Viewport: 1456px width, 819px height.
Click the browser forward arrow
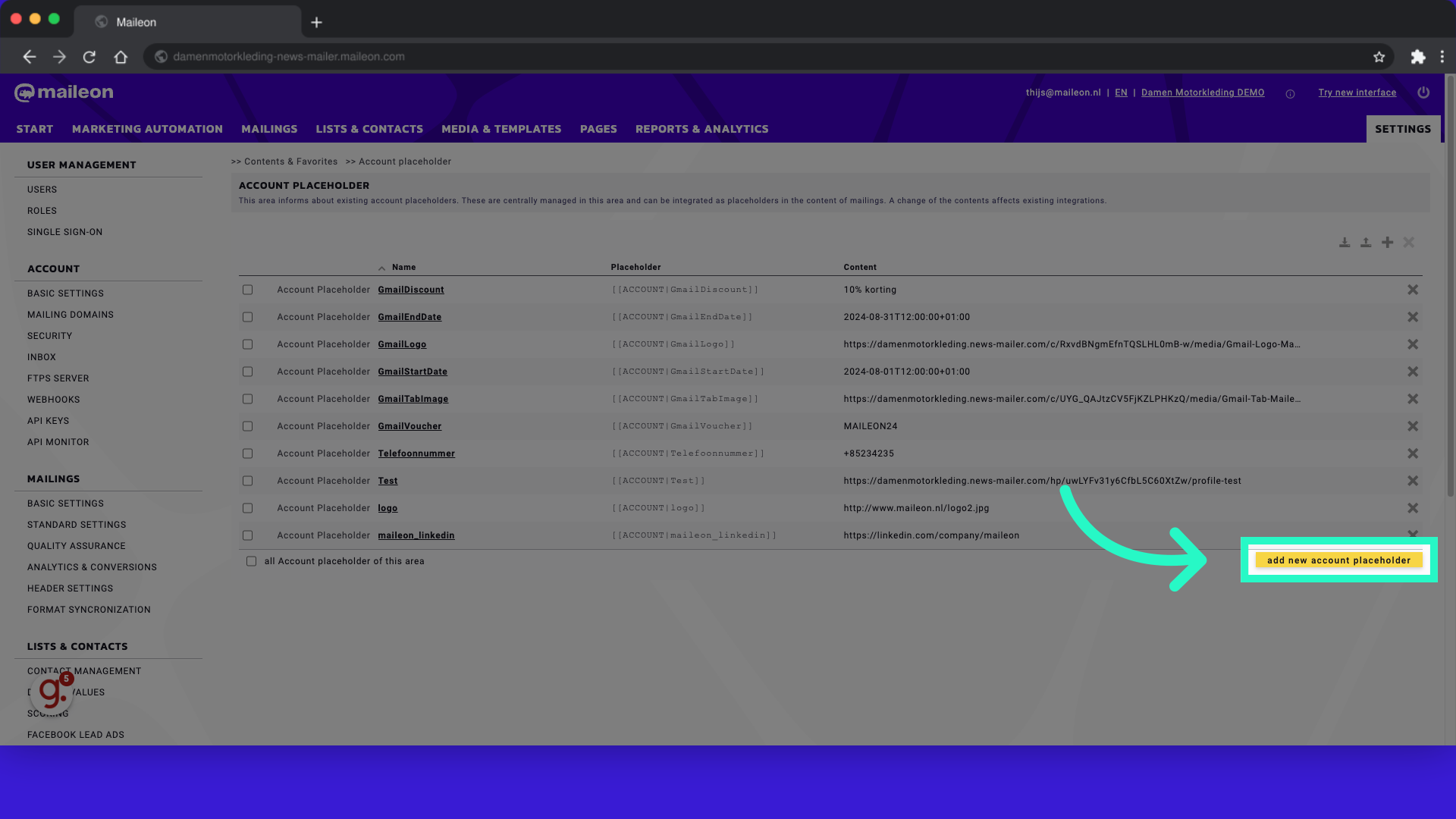tap(59, 57)
